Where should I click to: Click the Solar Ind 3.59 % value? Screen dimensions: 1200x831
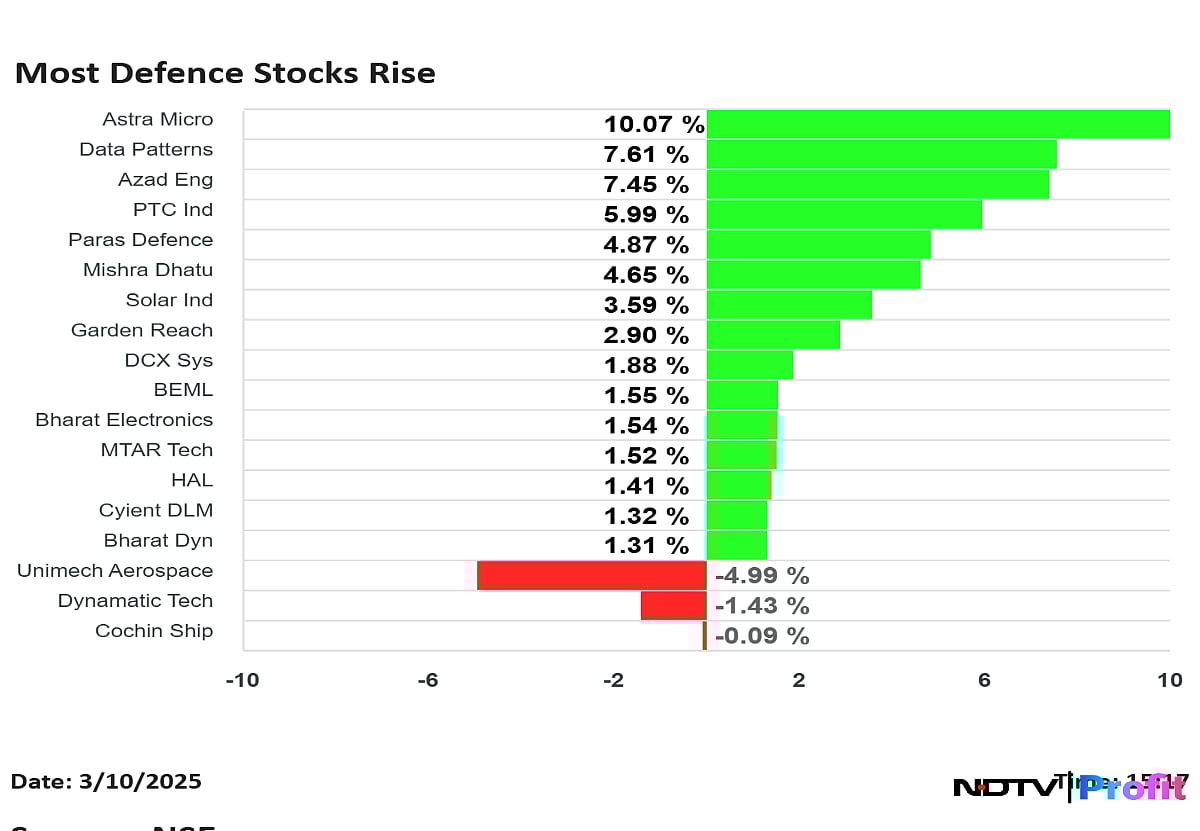646,305
